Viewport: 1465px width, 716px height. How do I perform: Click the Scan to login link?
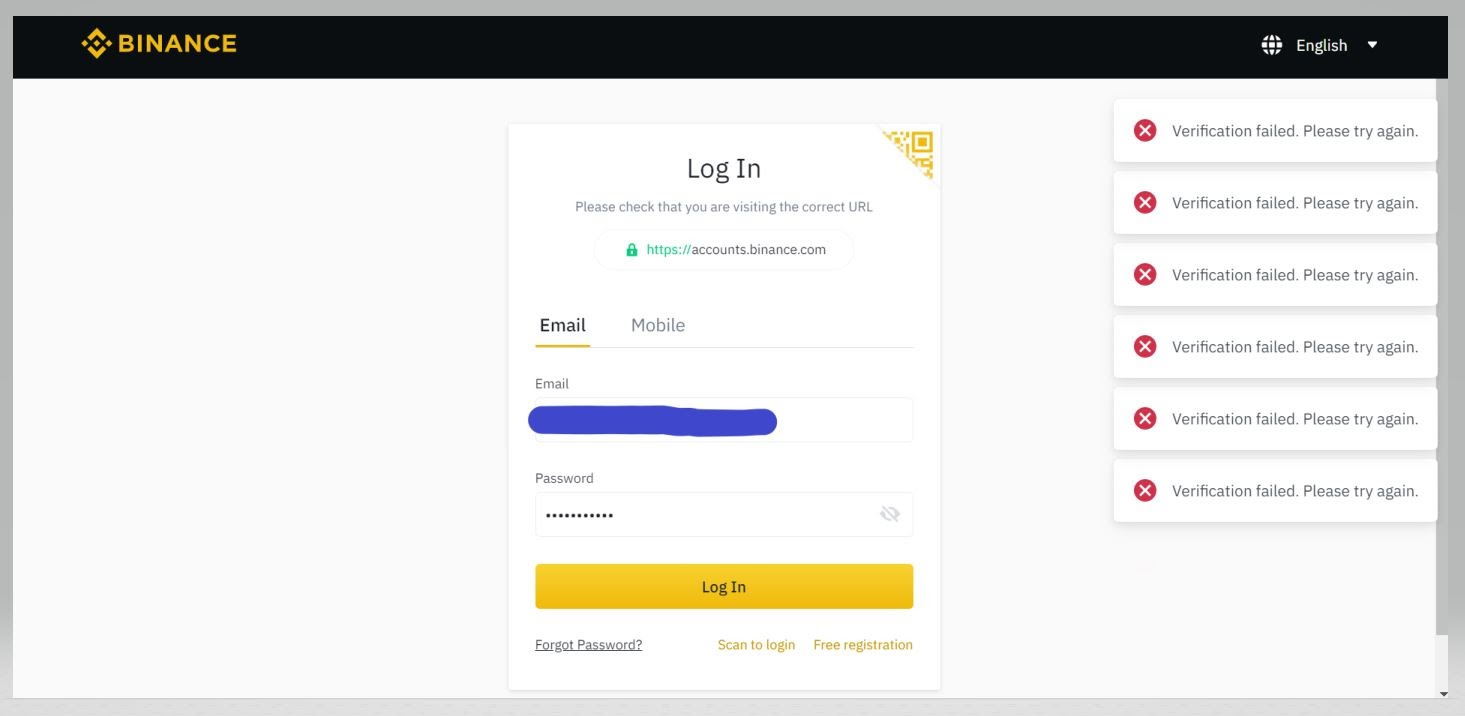click(756, 645)
